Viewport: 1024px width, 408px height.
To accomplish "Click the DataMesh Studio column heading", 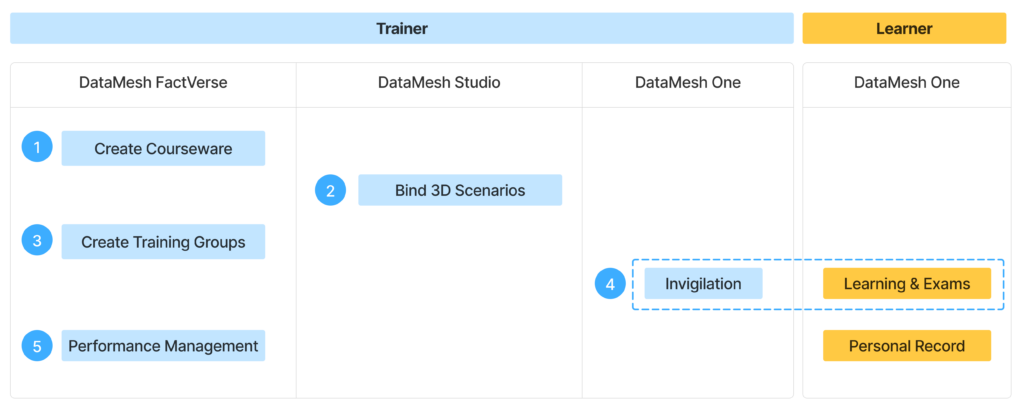I will [438, 83].
